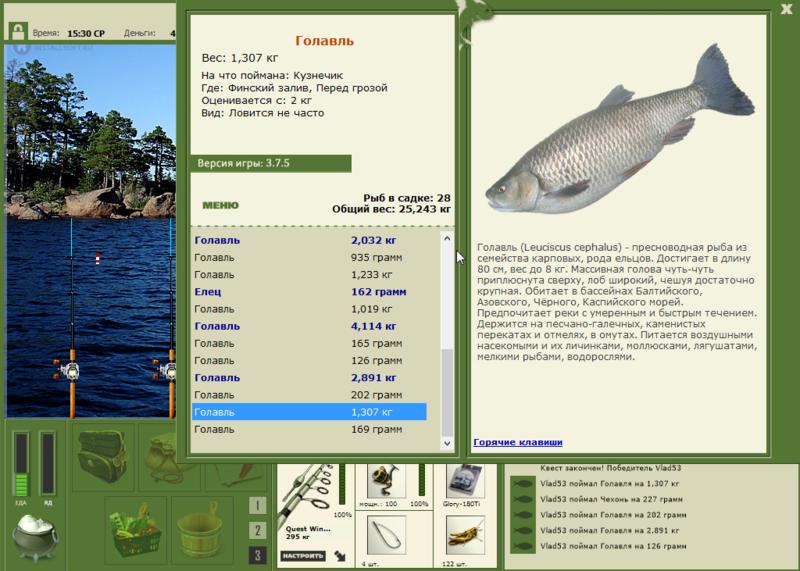Click fish icon beside Голавля на 1,307 кг message
Image resolution: width=800 pixels, height=571 pixels.
523,483
